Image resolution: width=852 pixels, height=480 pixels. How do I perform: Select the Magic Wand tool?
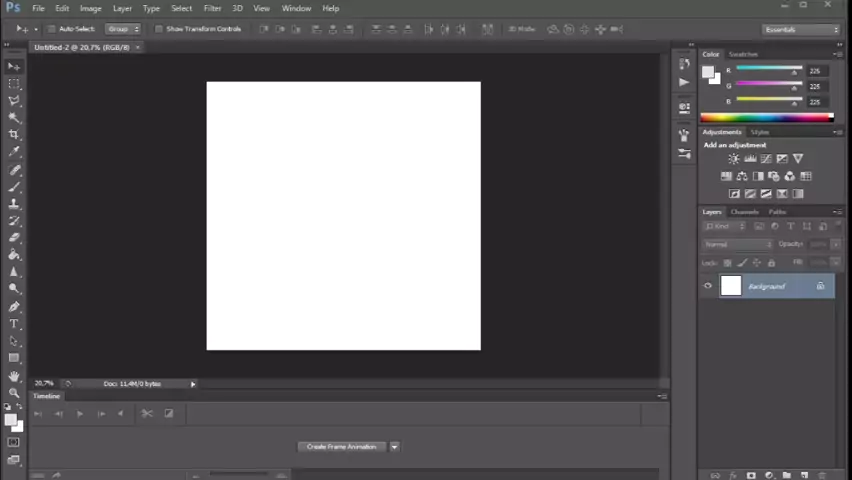point(14,117)
